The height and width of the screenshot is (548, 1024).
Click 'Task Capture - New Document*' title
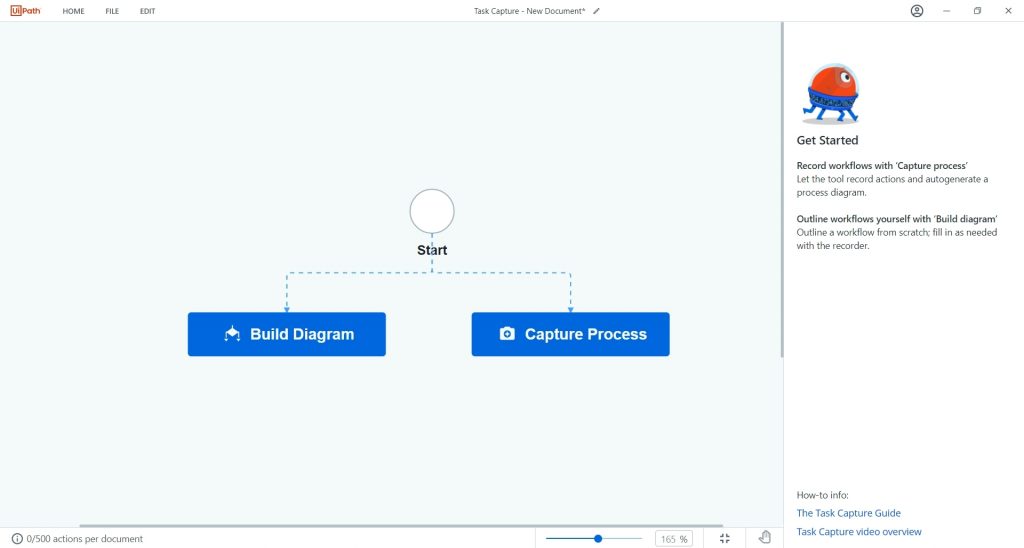pyautogui.click(x=530, y=11)
